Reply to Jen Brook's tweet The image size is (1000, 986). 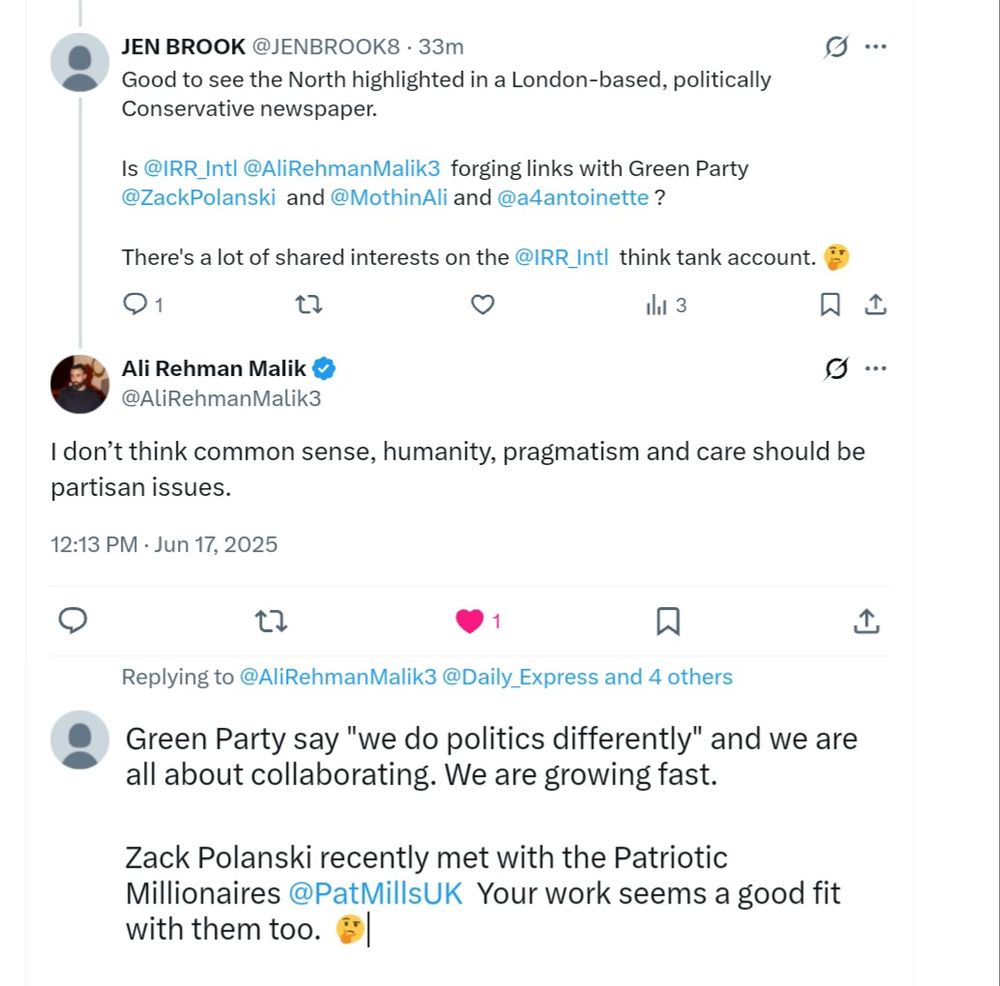(135, 305)
